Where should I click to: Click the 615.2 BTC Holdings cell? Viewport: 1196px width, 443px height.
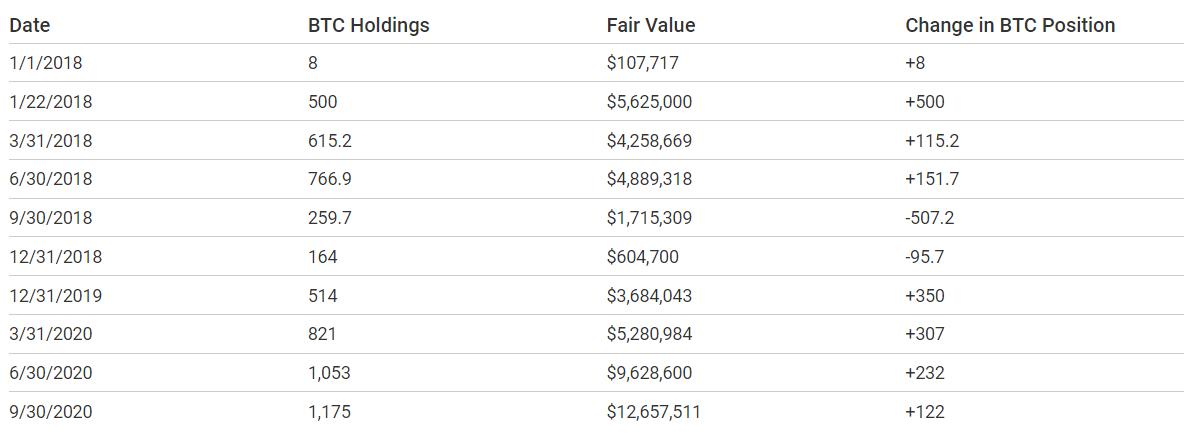330,141
